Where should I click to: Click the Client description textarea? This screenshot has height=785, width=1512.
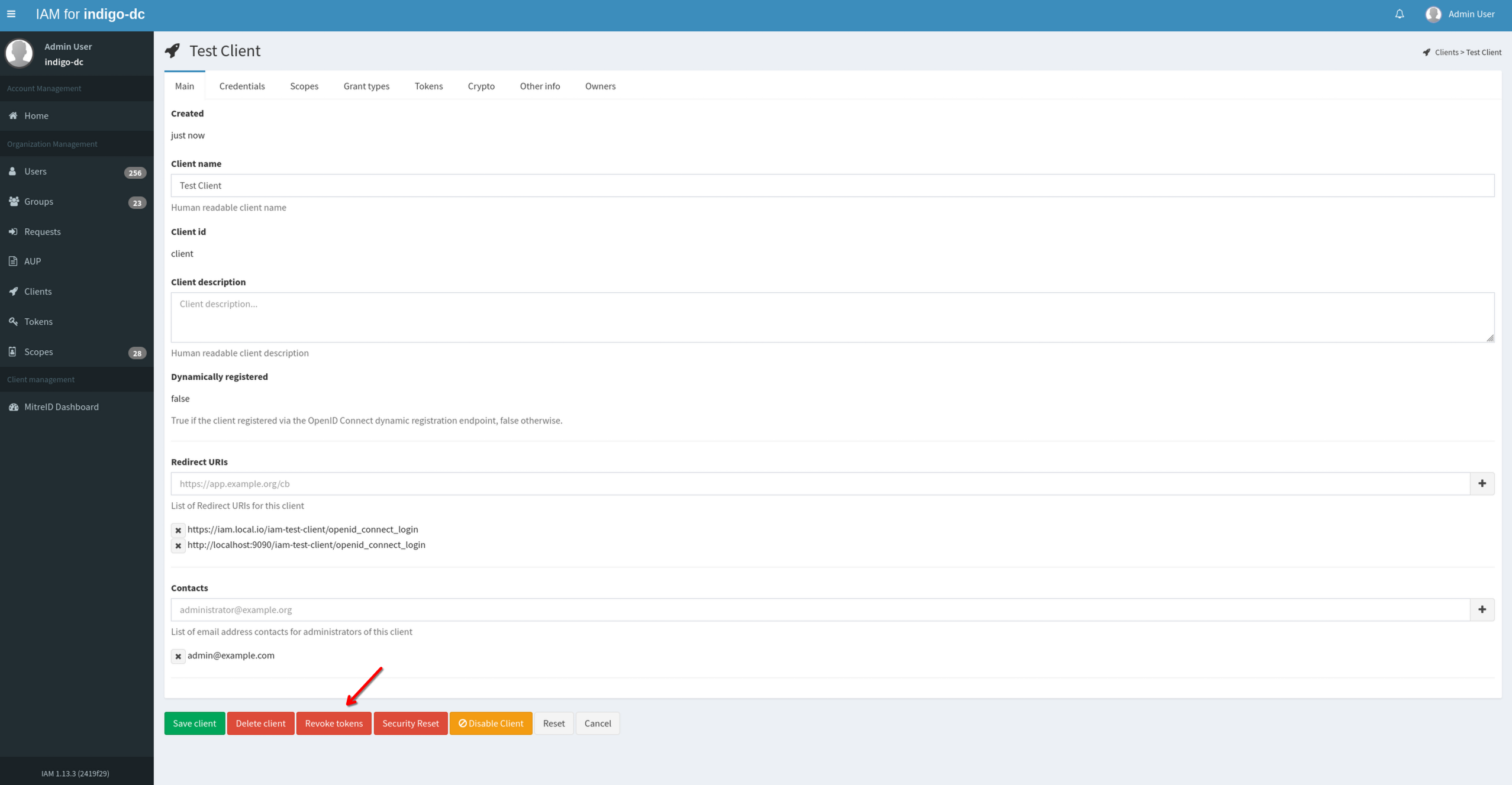click(x=831, y=317)
